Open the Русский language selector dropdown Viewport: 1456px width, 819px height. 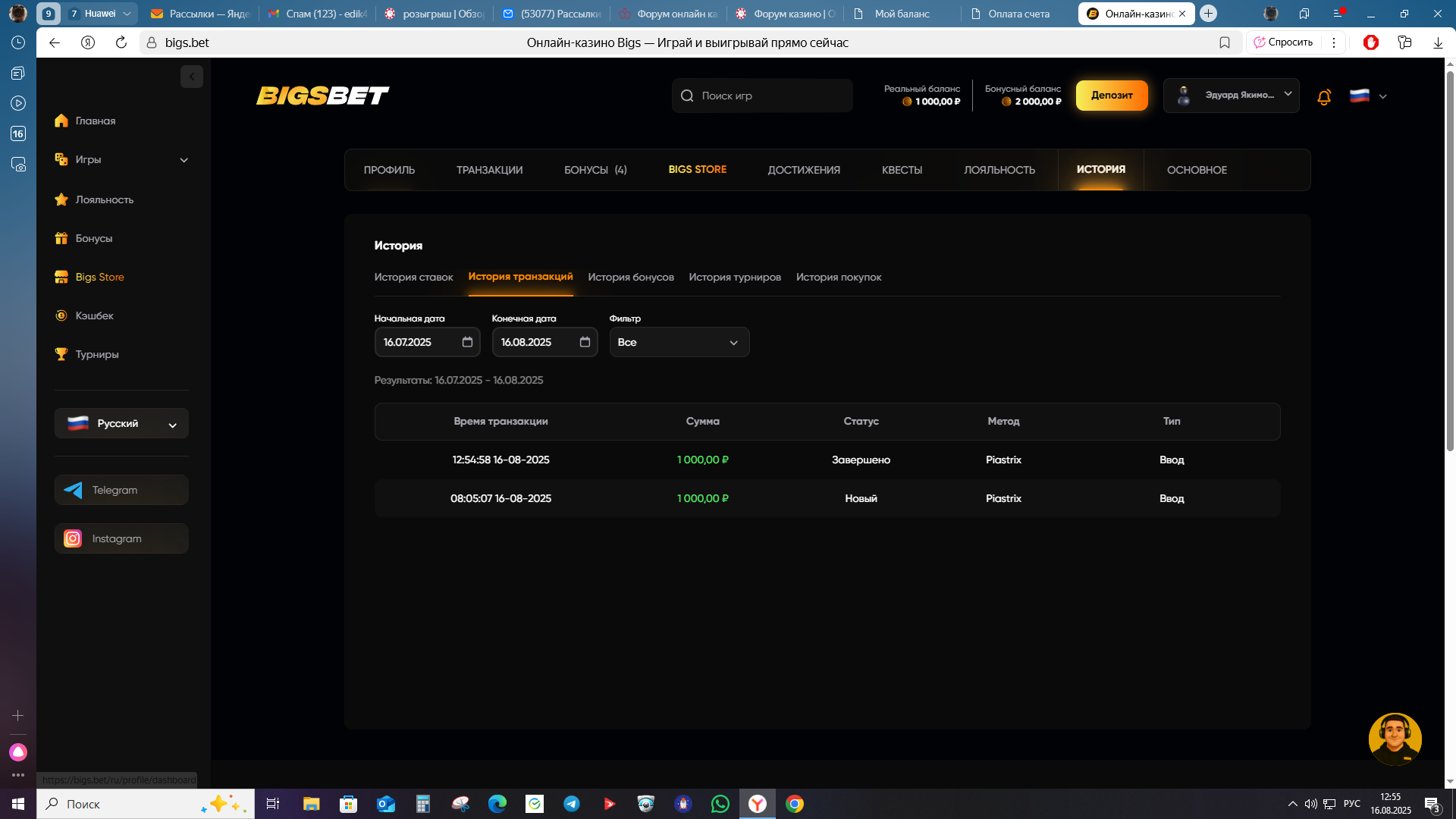(121, 424)
